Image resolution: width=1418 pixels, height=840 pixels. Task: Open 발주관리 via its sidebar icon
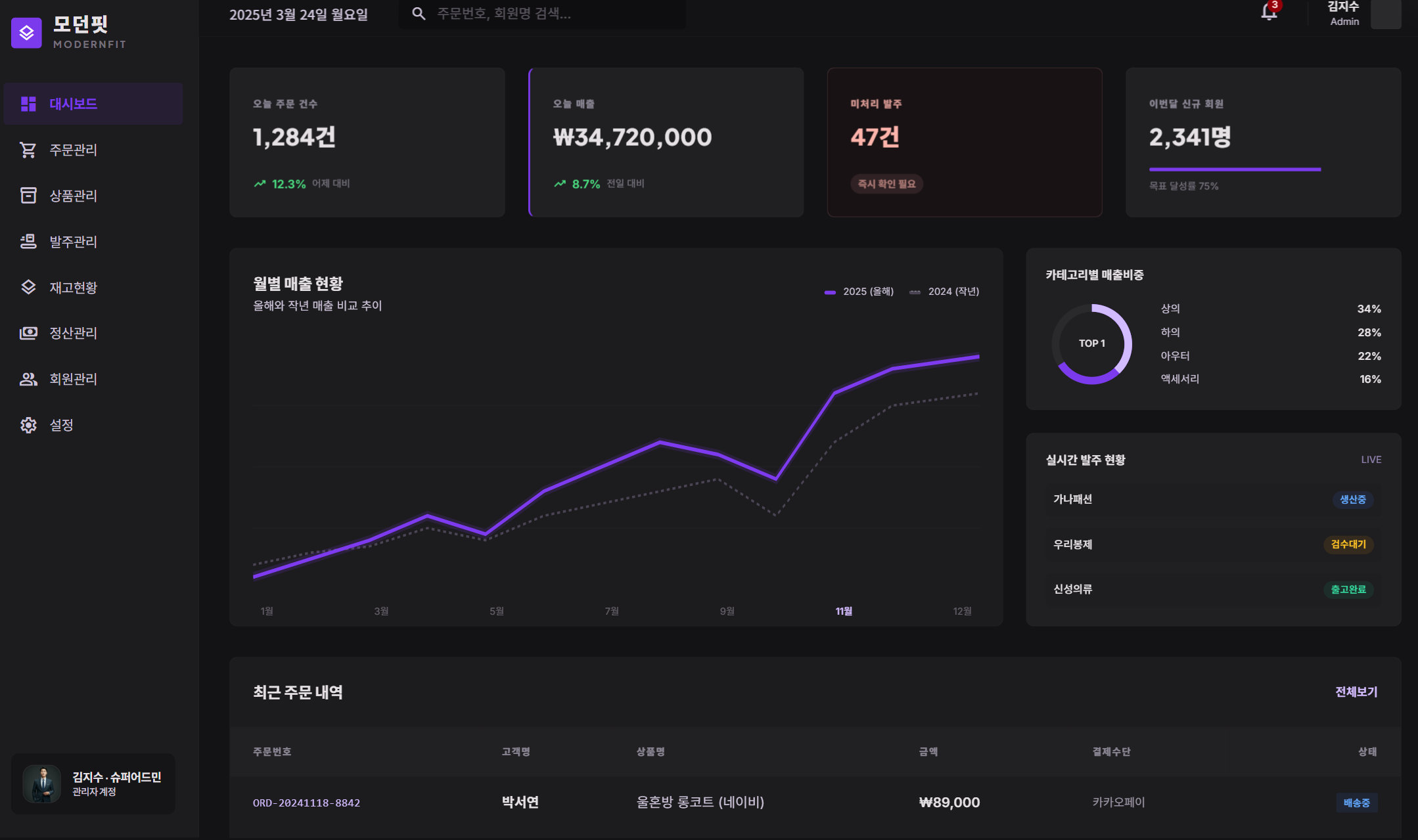pyautogui.click(x=28, y=242)
